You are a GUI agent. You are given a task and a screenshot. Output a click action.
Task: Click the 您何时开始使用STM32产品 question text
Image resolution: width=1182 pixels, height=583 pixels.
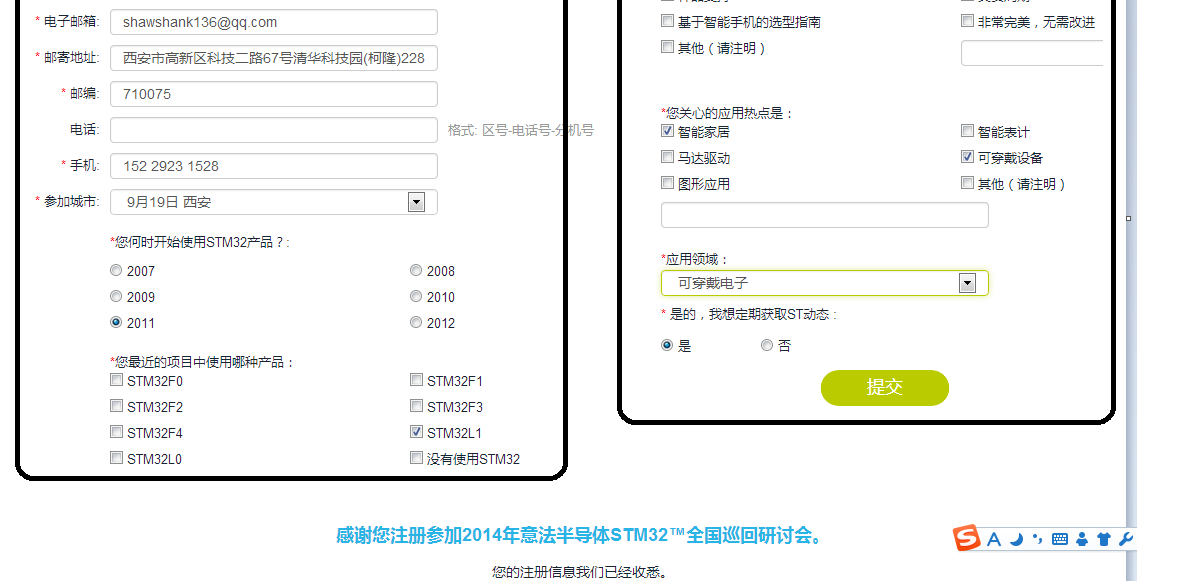click(201, 243)
